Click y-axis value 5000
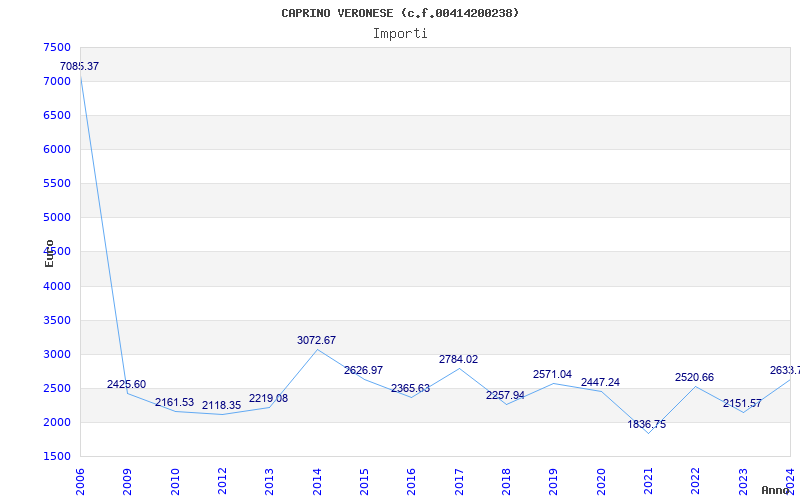800x500 pixels. [57, 217]
